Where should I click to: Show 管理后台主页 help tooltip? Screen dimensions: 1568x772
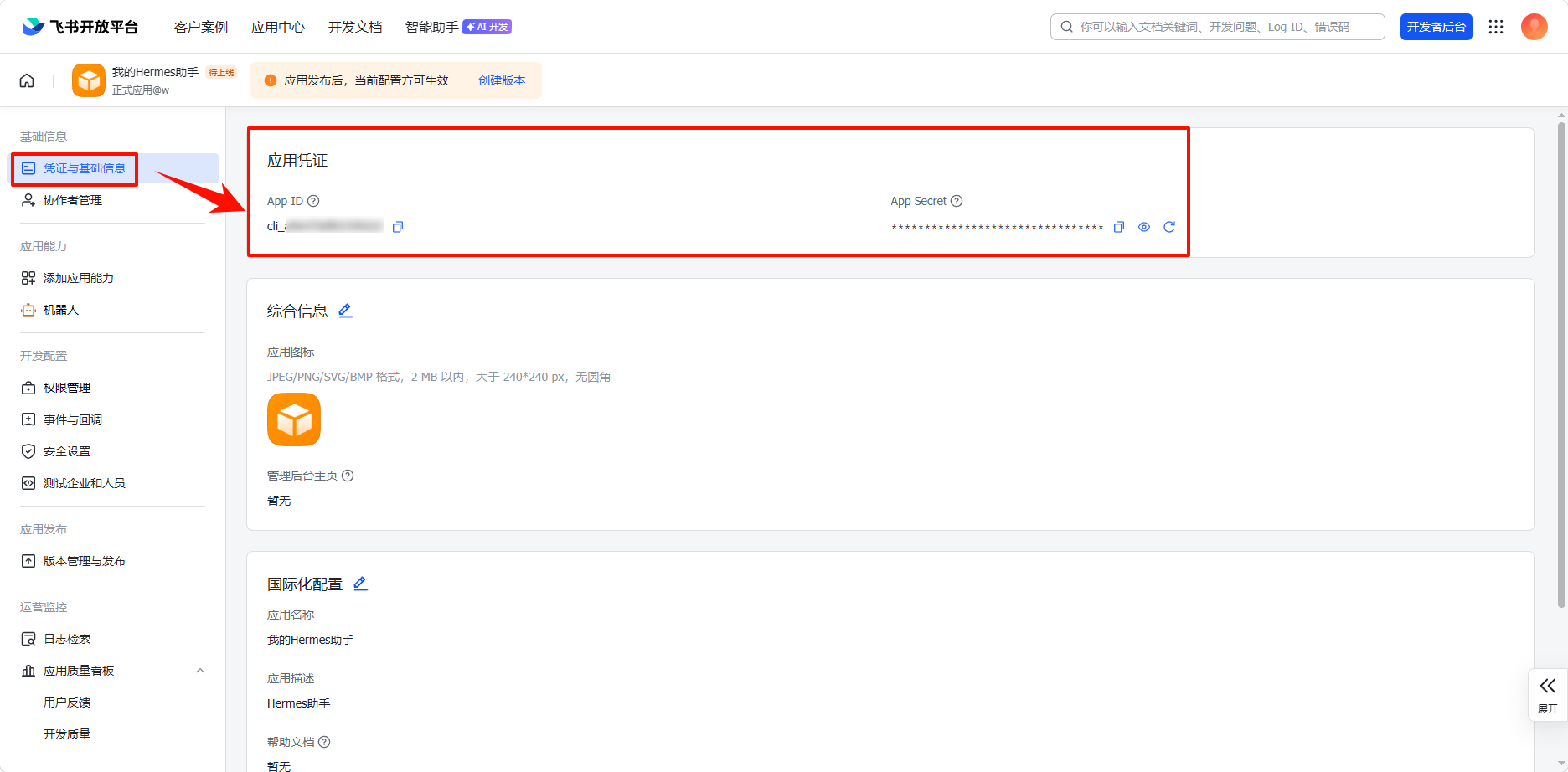point(348,476)
